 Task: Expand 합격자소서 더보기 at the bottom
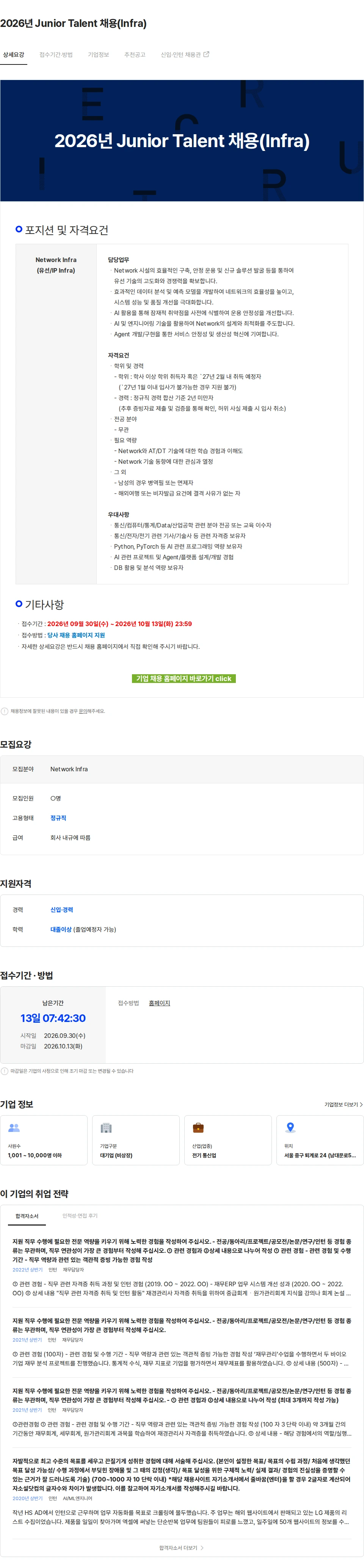(x=181, y=1547)
